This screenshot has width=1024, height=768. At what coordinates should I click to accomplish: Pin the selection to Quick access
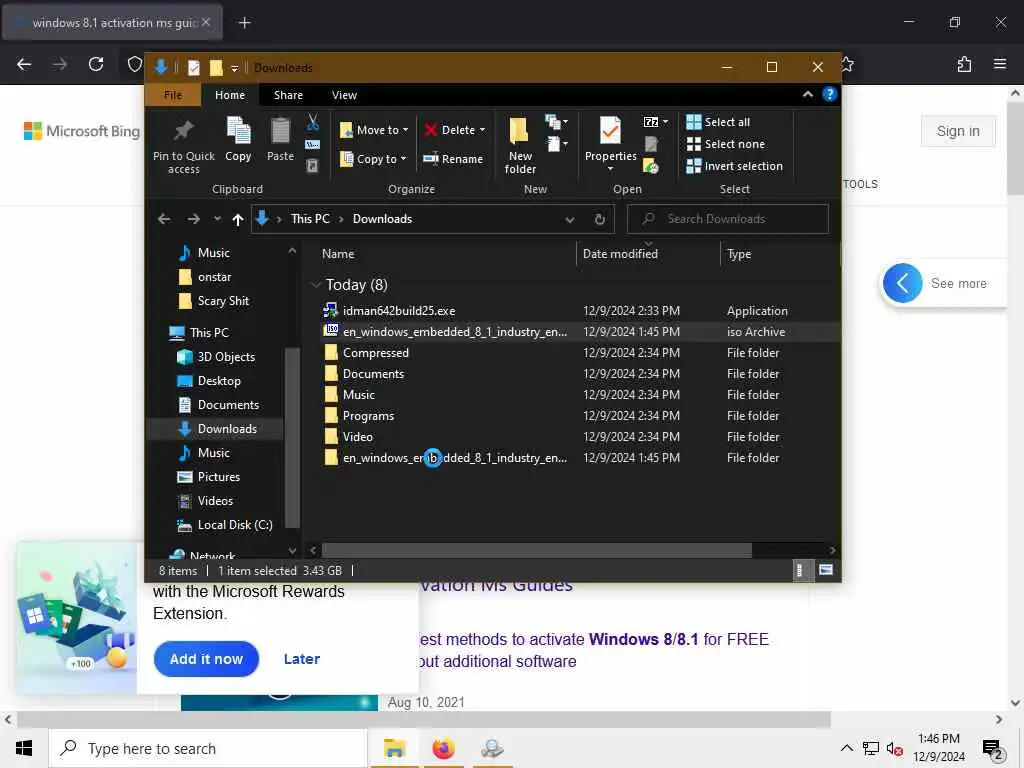click(184, 145)
